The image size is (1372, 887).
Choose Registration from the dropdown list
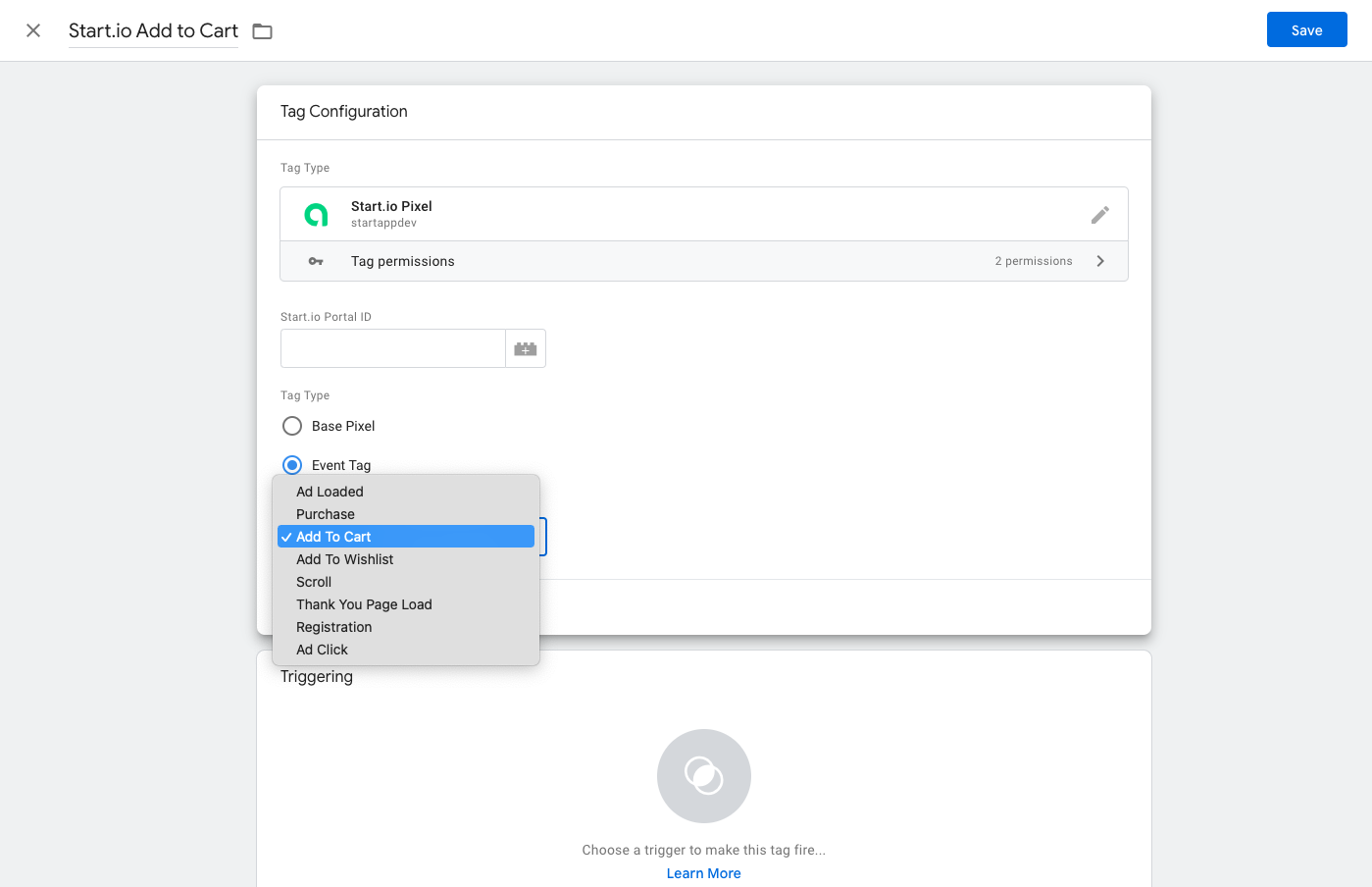pyautogui.click(x=406, y=627)
